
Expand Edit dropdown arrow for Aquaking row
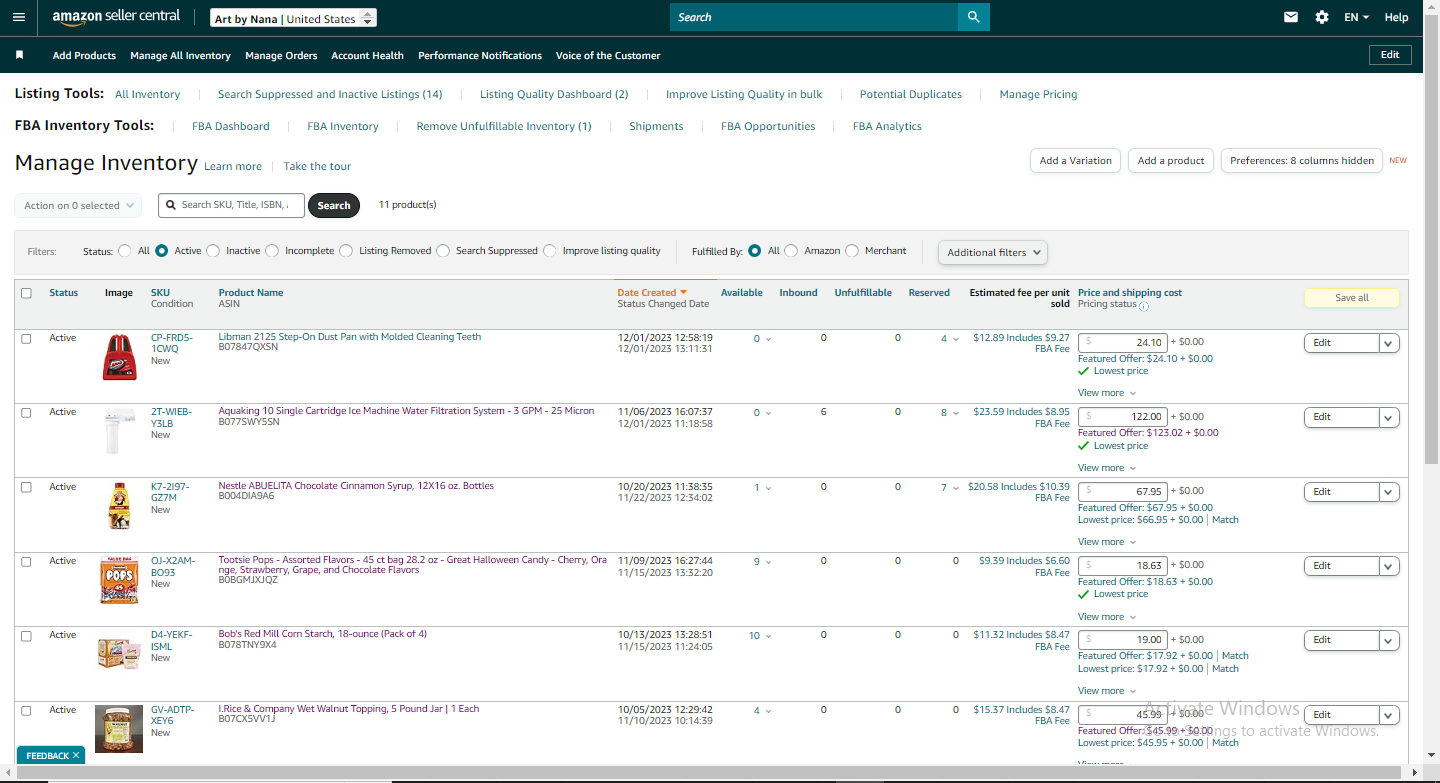pos(1389,417)
